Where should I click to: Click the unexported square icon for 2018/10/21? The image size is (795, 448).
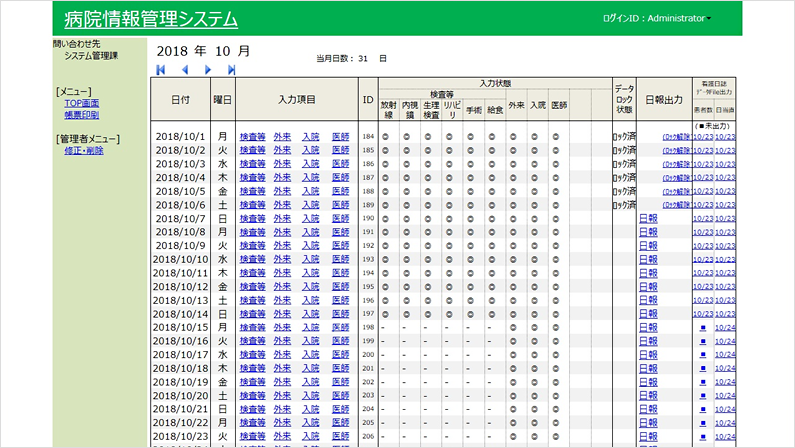(x=703, y=409)
